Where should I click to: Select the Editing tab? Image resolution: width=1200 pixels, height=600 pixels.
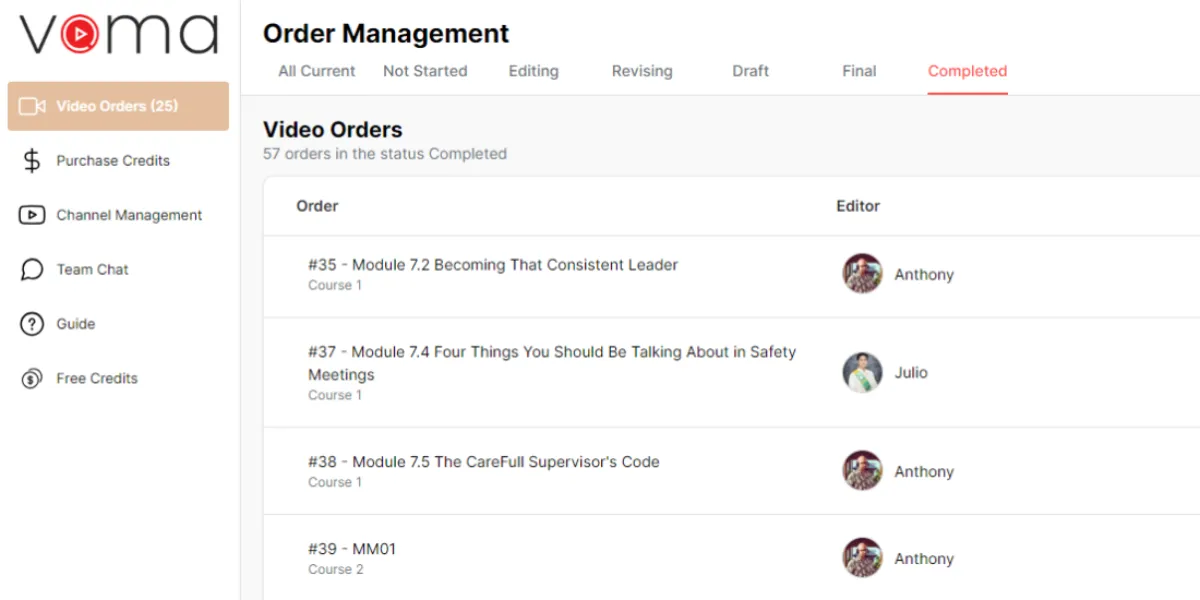pyautogui.click(x=533, y=71)
